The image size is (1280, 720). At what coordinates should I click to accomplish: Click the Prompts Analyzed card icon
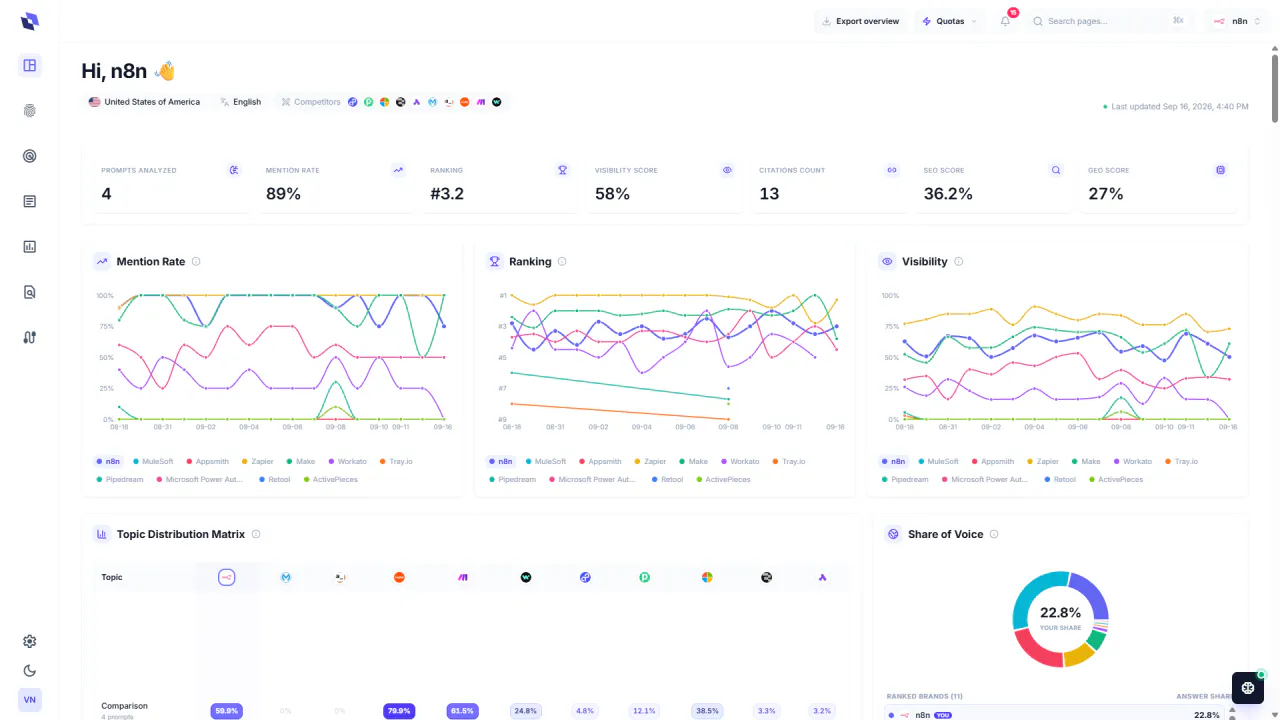(234, 170)
